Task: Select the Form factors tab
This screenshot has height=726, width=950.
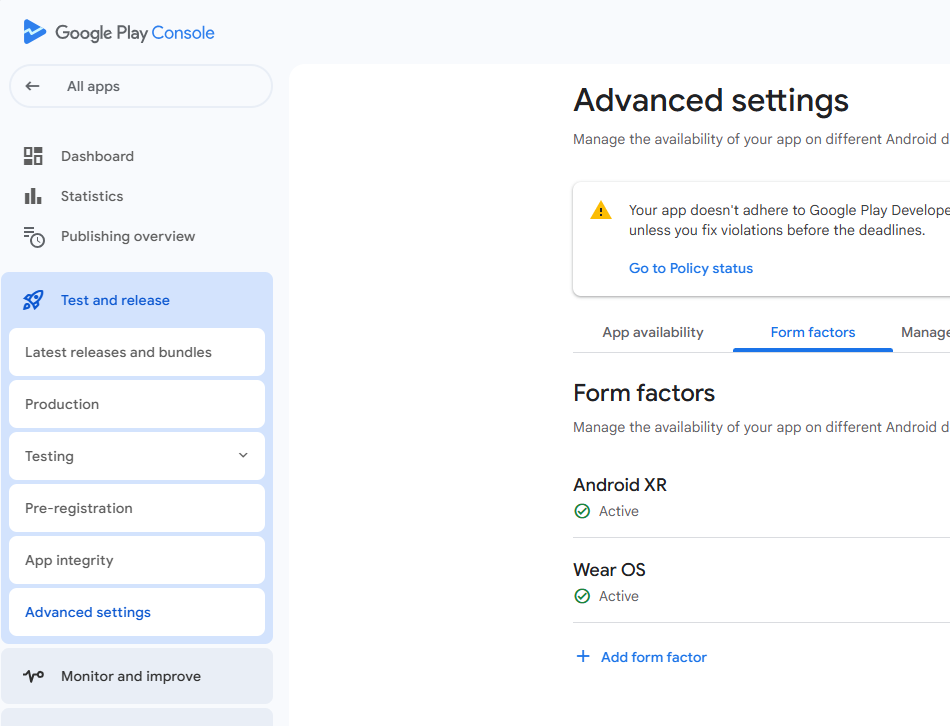Action: tap(812, 332)
